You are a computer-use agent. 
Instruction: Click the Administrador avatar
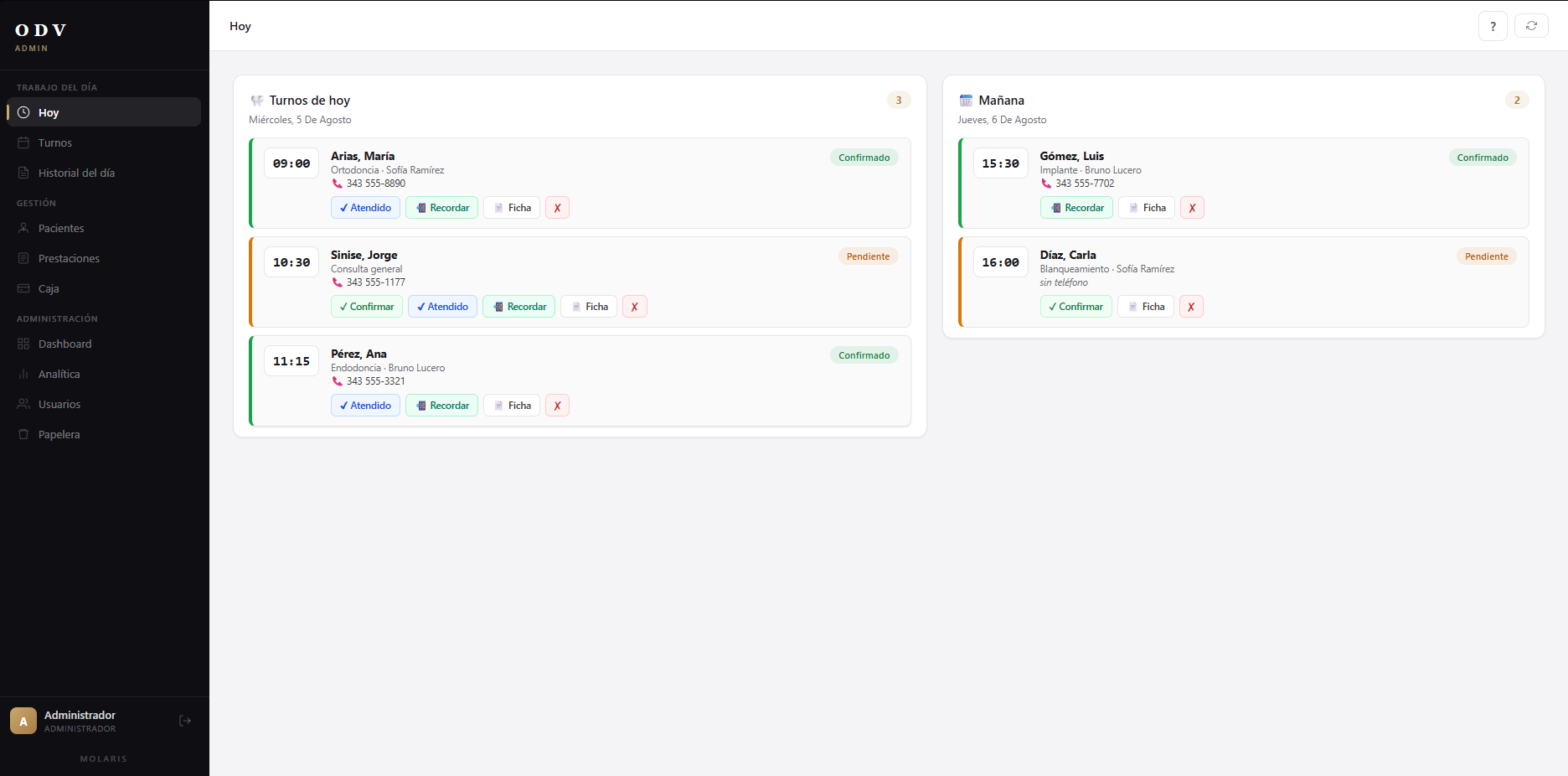(x=23, y=721)
